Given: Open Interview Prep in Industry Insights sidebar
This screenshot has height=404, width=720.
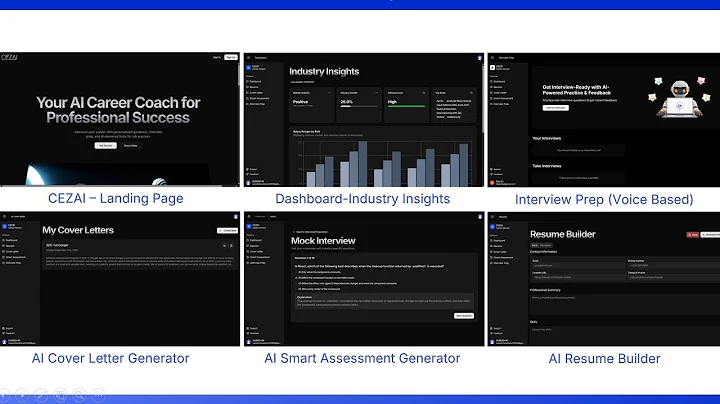Looking at the screenshot, I should click(x=256, y=104).
